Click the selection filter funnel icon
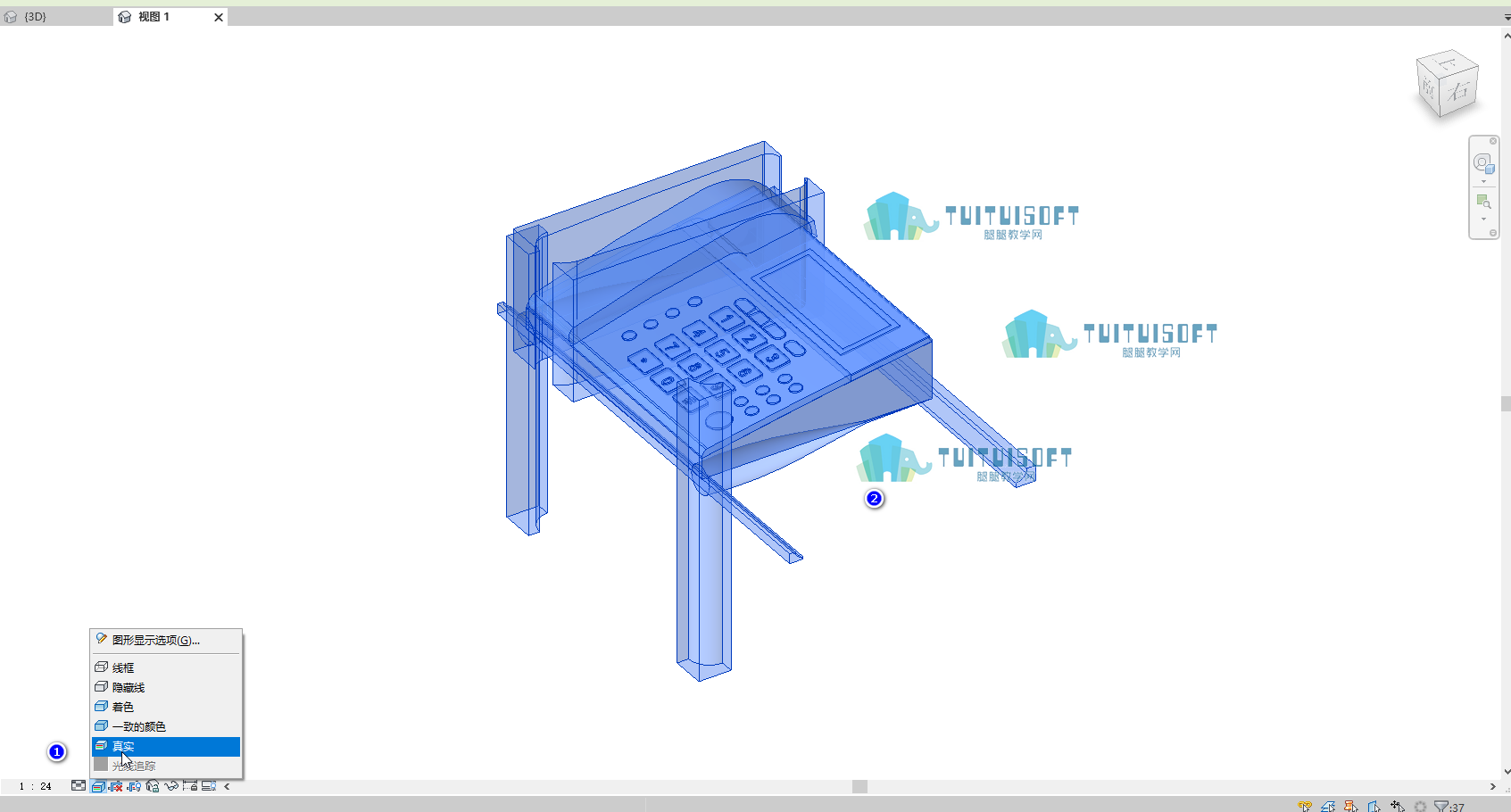Screen dimensions: 1511x812 [x=1441, y=806]
